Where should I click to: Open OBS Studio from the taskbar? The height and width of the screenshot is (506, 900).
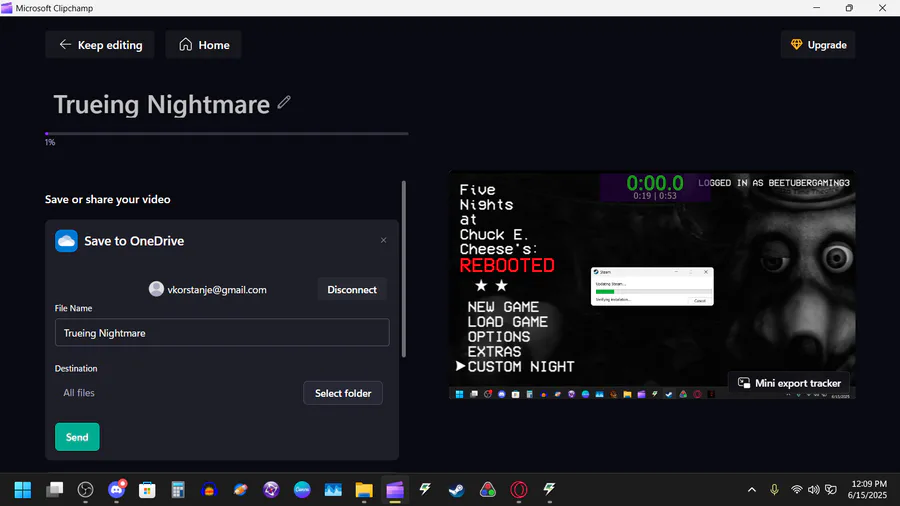coord(86,489)
